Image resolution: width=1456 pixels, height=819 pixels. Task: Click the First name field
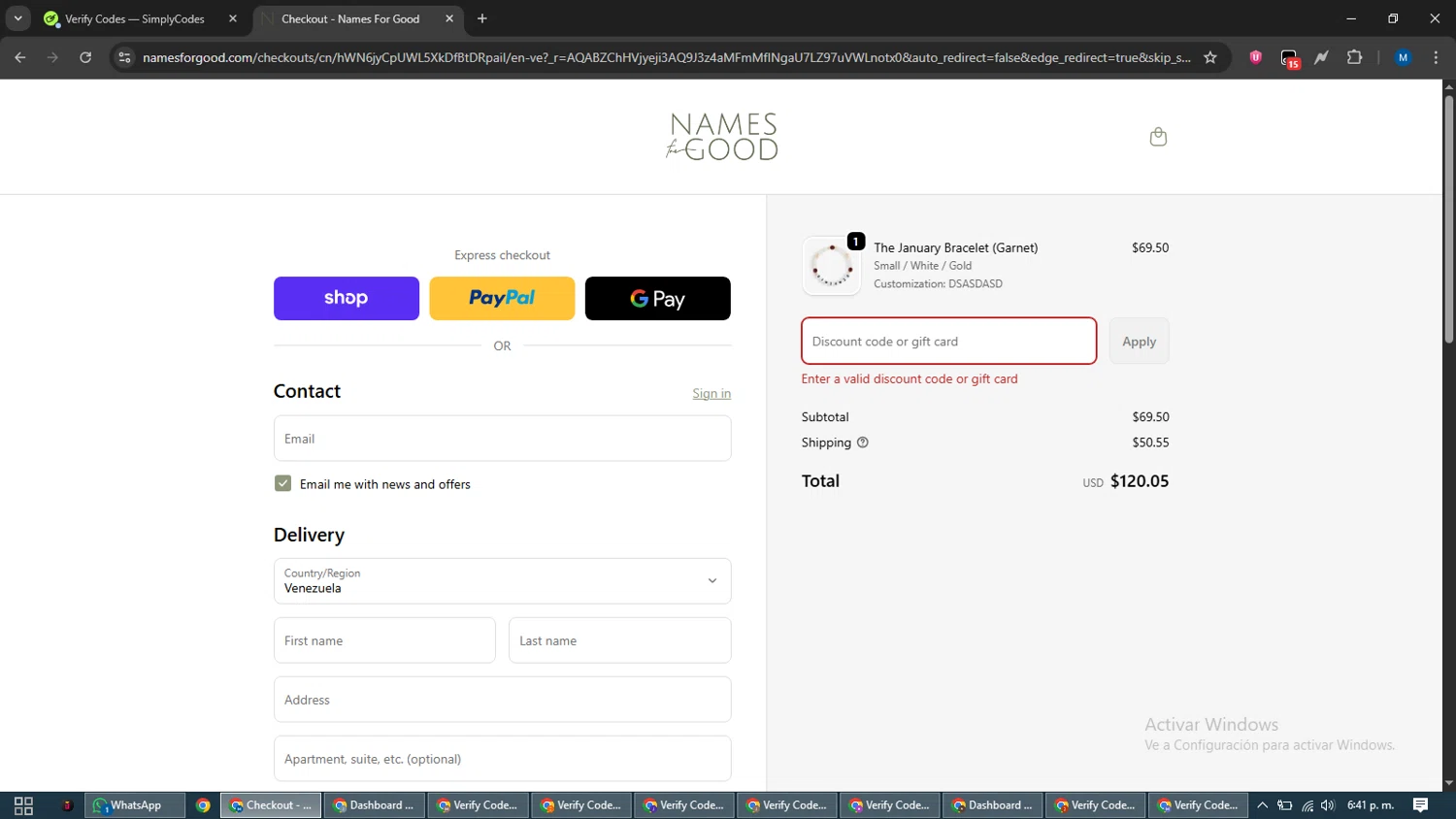click(x=384, y=640)
